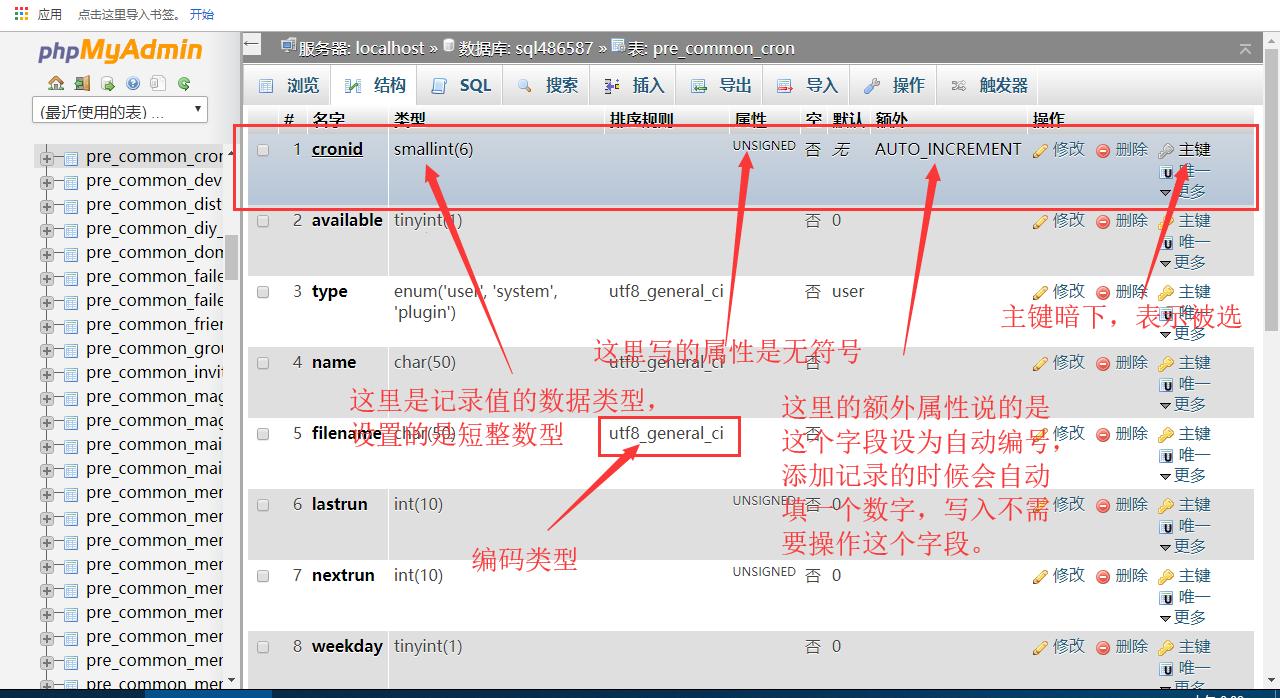This screenshot has height=698, width=1280.
Task: Click table icon beside pre_common_dev entry
Action: point(71,182)
